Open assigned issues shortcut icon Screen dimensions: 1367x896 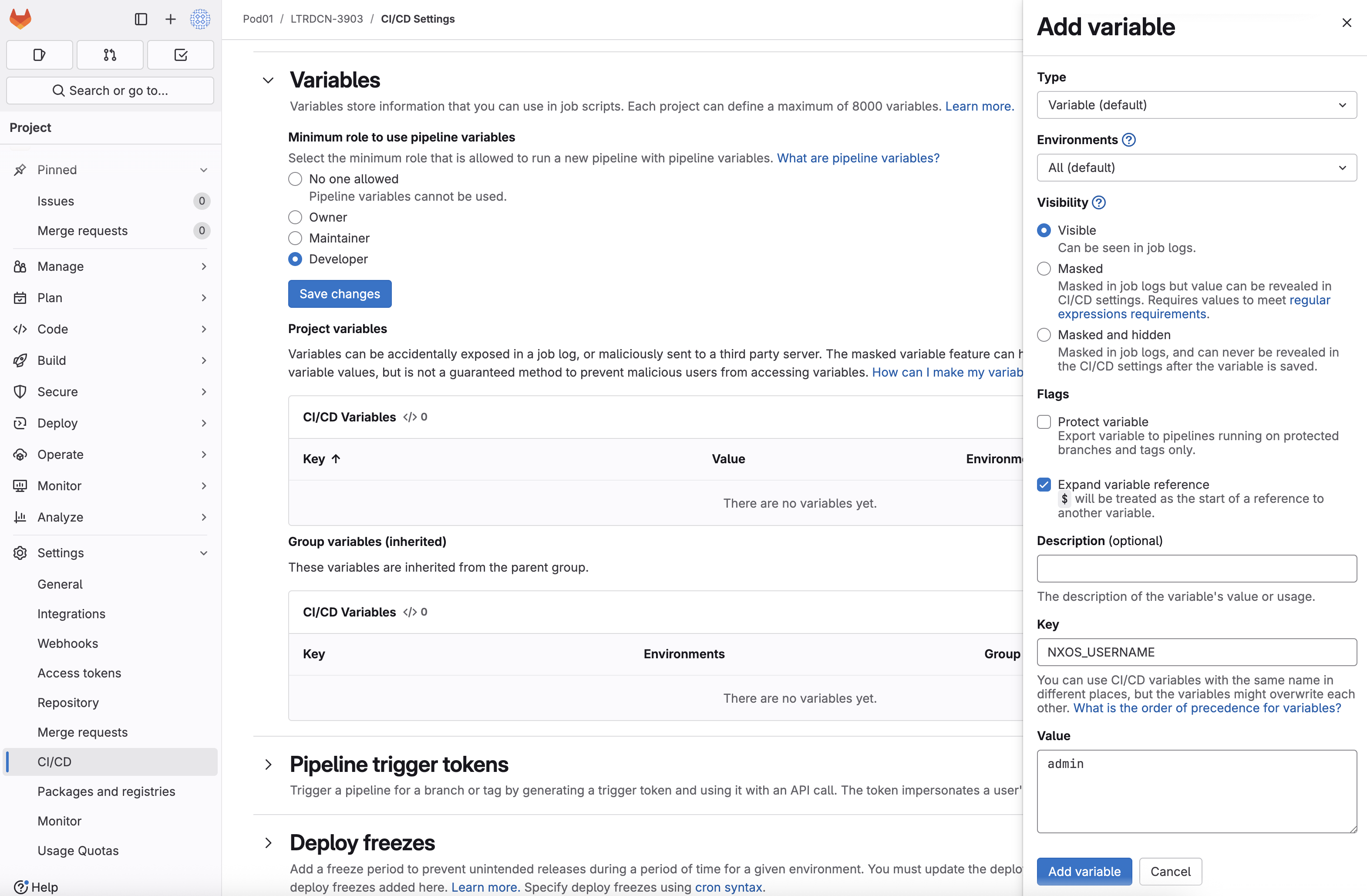[x=39, y=55]
